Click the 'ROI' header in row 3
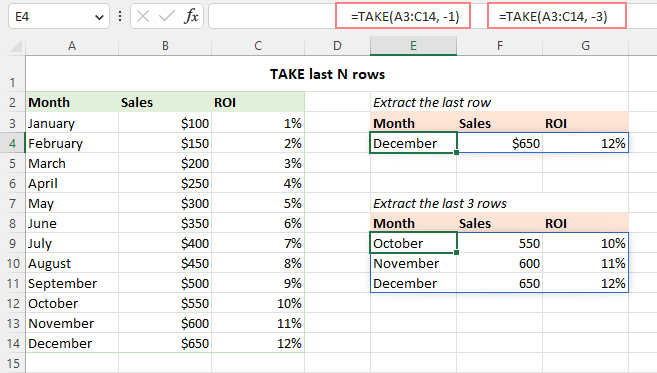 [x=586, y=123]
